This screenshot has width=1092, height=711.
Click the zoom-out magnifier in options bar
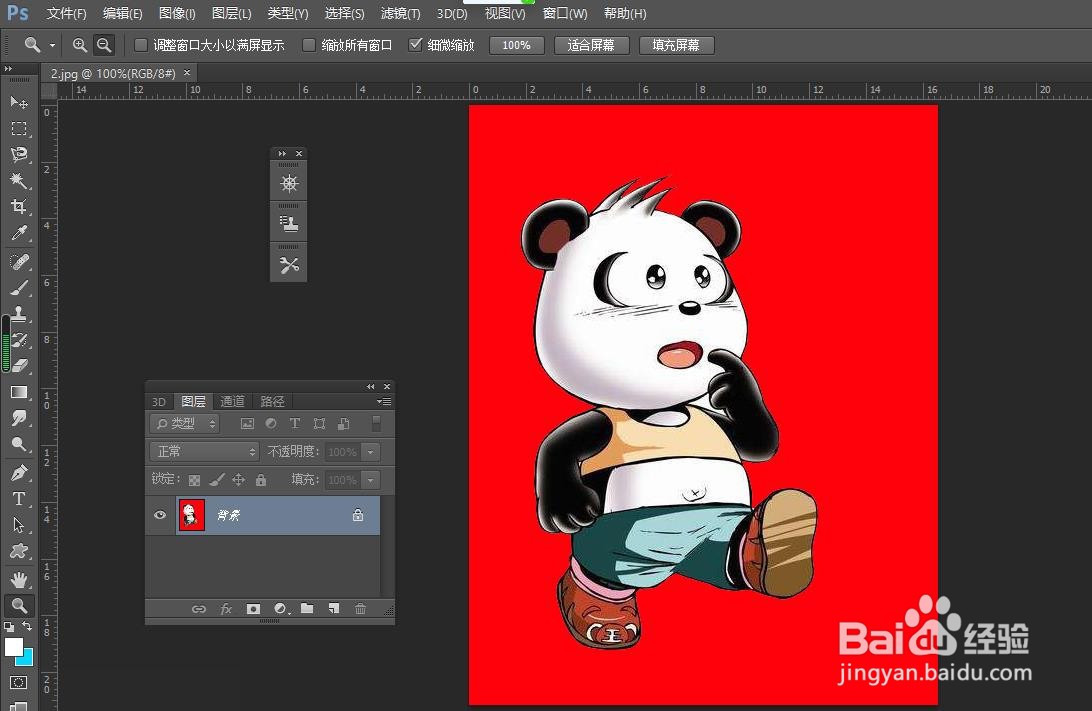point(104,45)
